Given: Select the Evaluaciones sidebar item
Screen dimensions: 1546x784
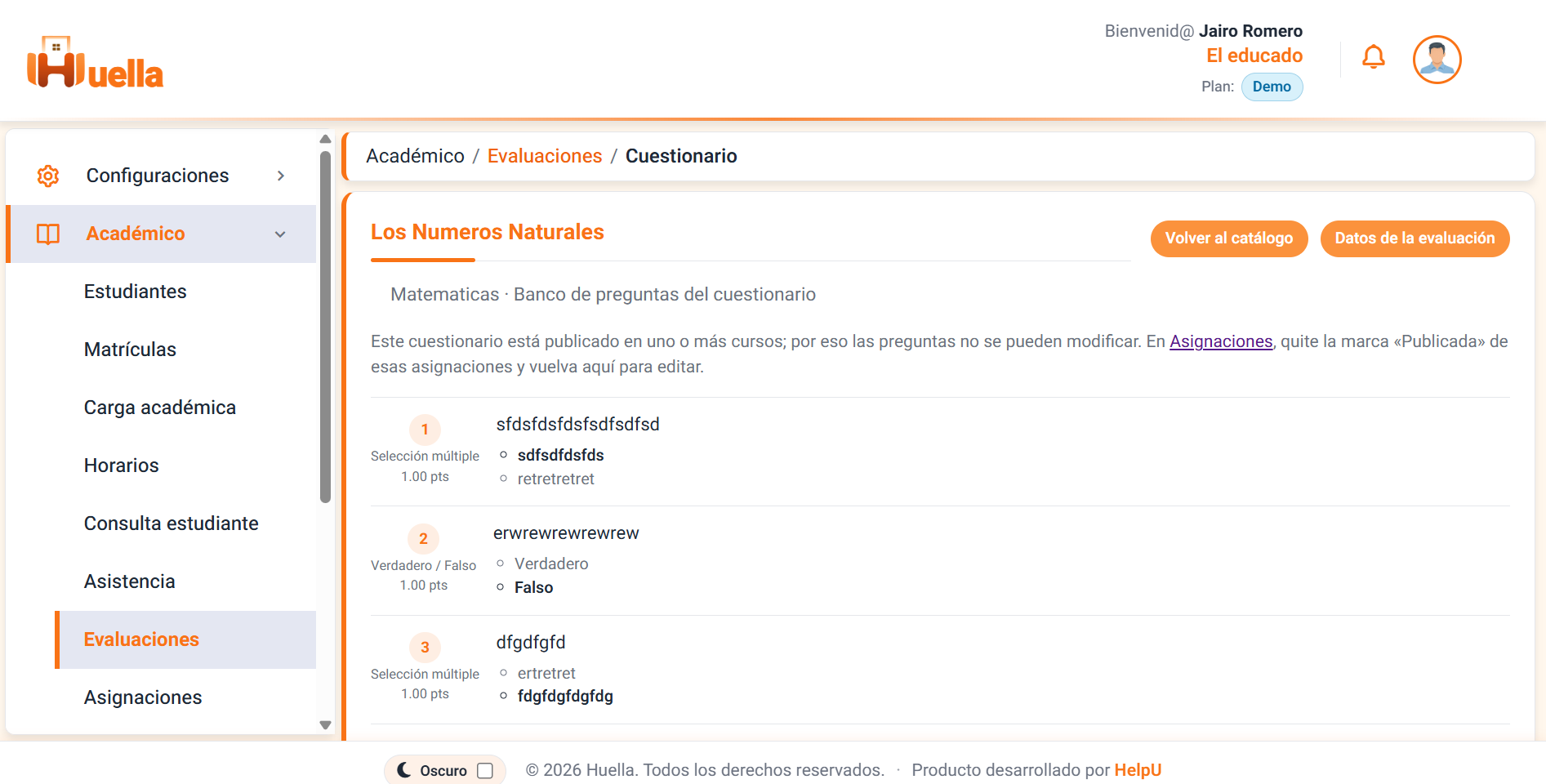Looking at the screenshot, I should (185, 639).
